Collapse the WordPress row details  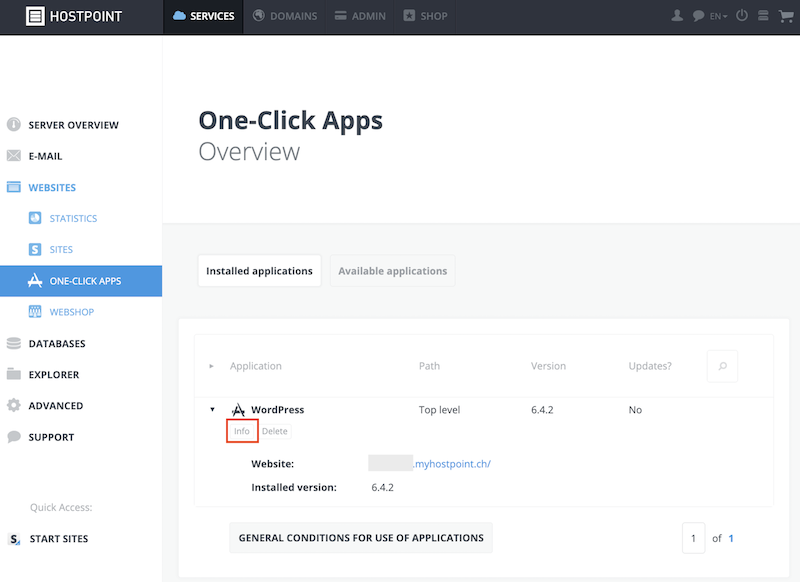[212, 410]
